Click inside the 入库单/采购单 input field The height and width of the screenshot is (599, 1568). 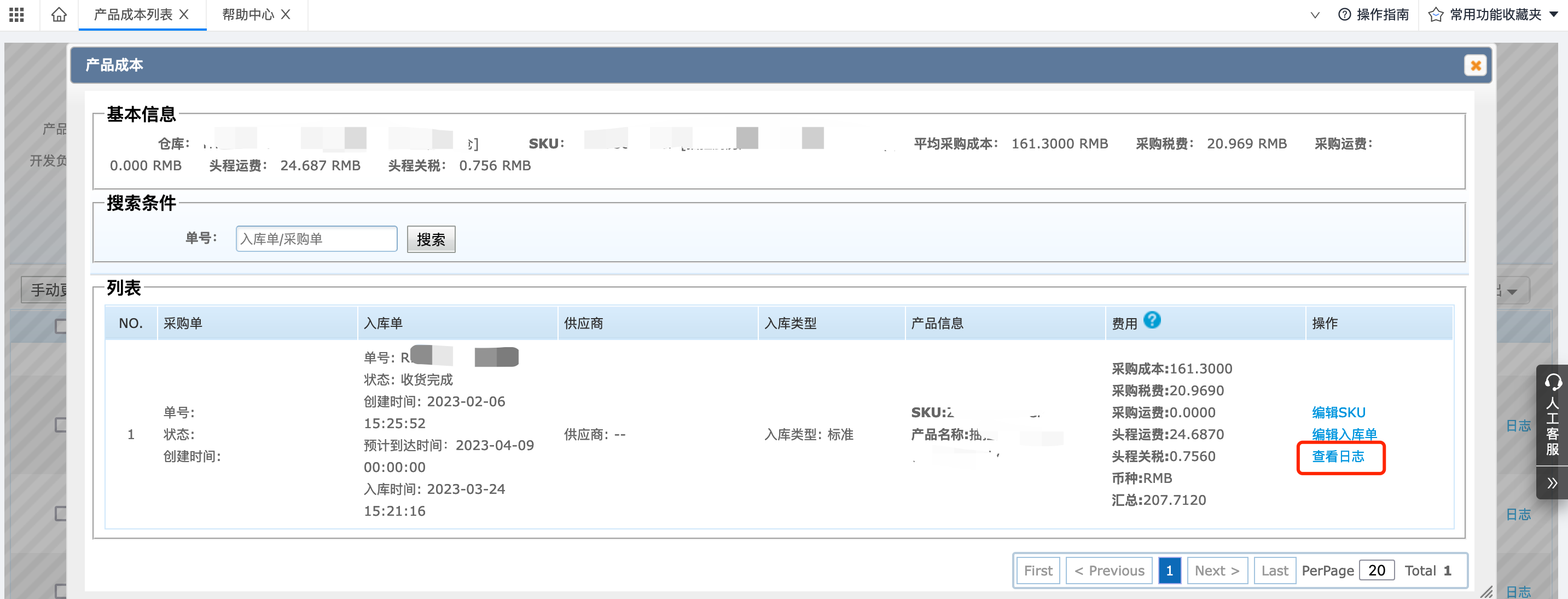click(316, 239)
